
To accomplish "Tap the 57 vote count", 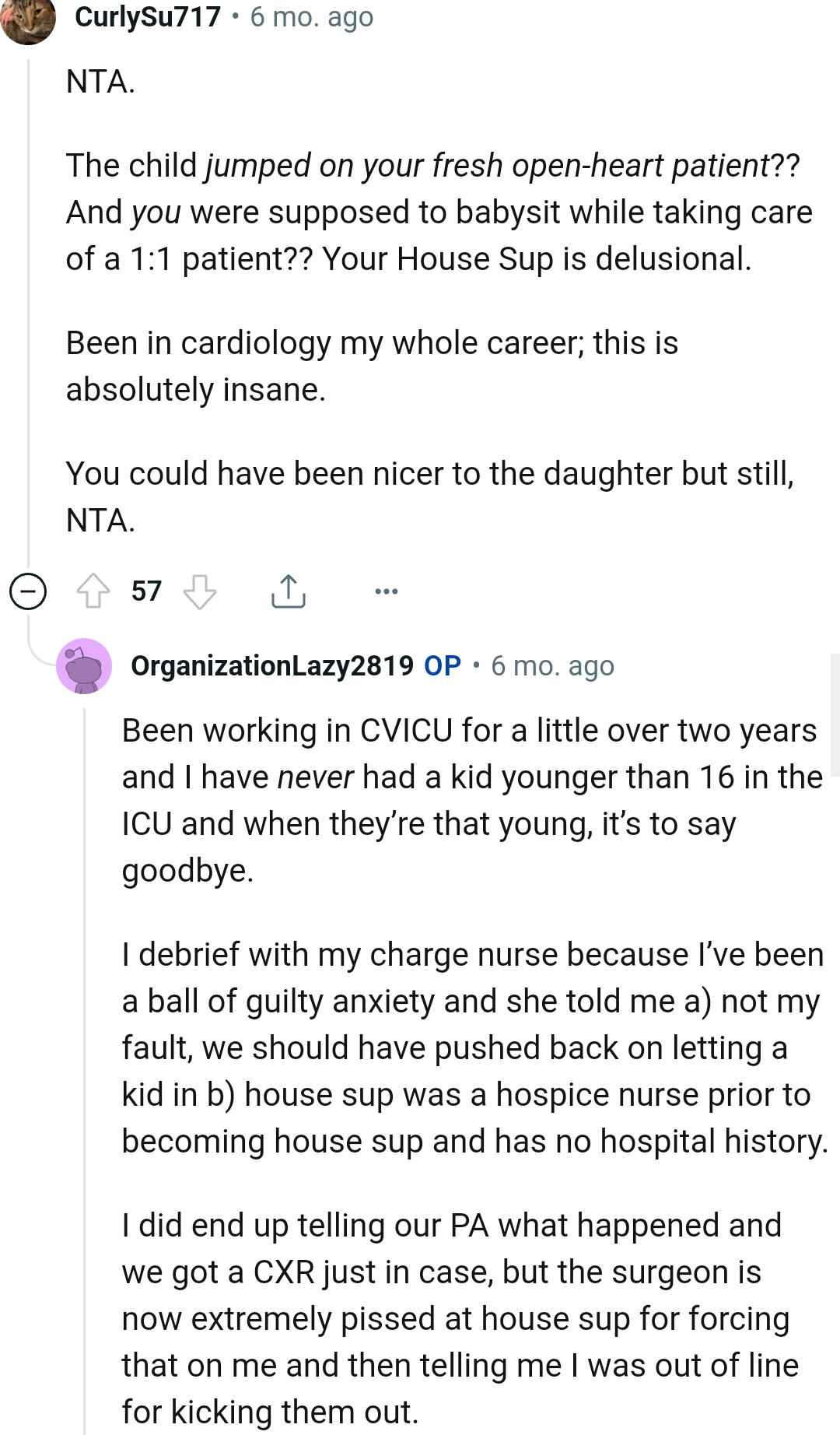I will tap(146, 591).
